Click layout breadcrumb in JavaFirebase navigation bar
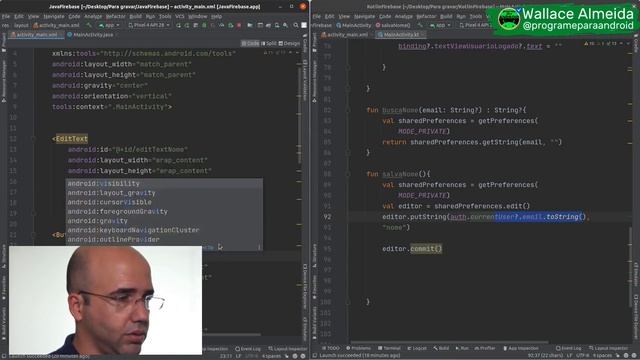Screen dimensions: 640x360 21,25
